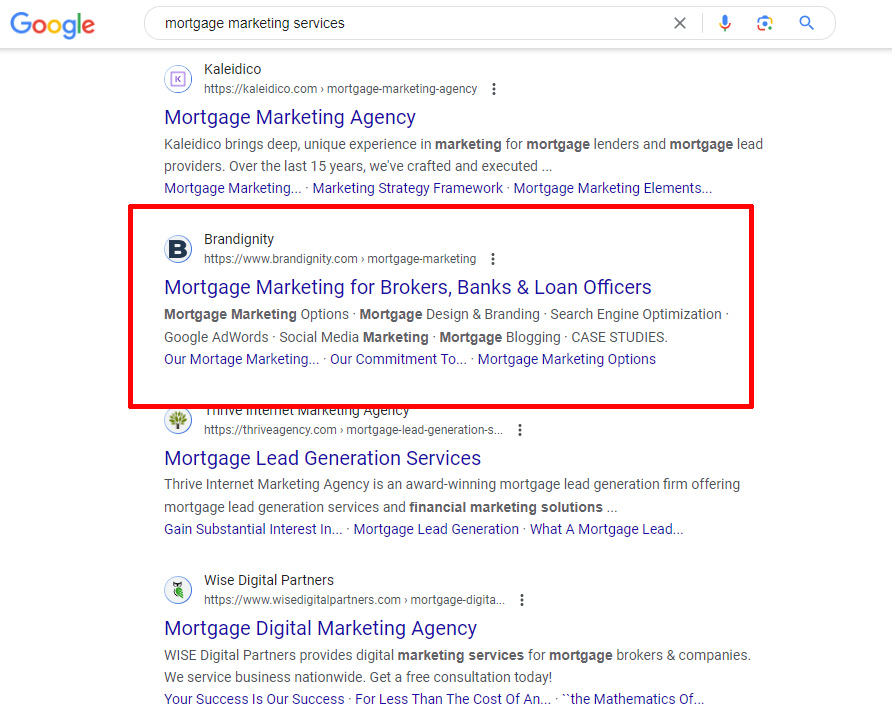
Task: Click the '``the Mathematics Of...' sitelink
Action: point(633,699)
